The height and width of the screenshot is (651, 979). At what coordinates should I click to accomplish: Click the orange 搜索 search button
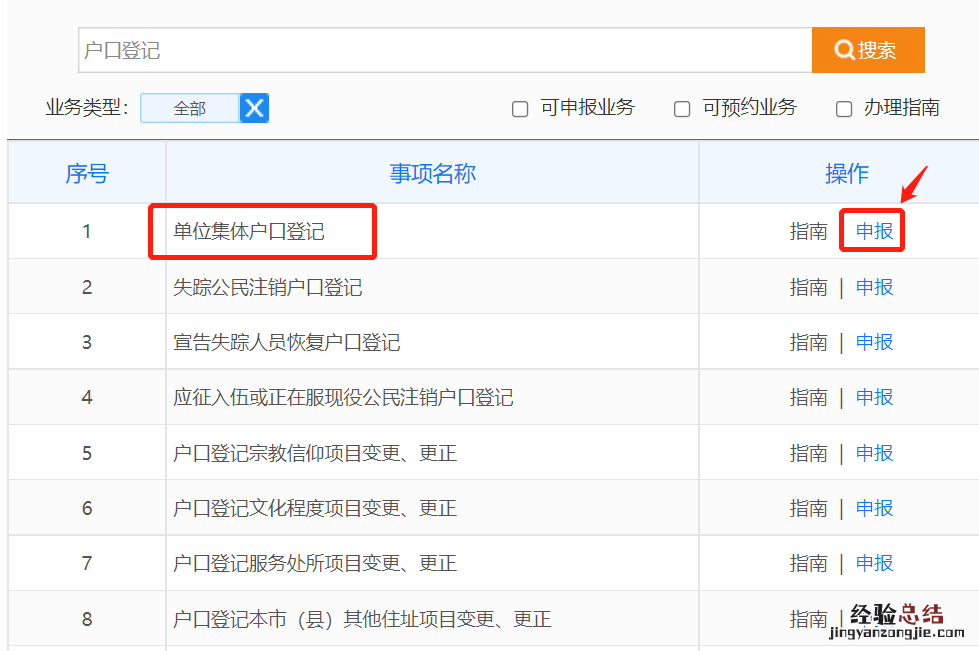click(867, 50)
